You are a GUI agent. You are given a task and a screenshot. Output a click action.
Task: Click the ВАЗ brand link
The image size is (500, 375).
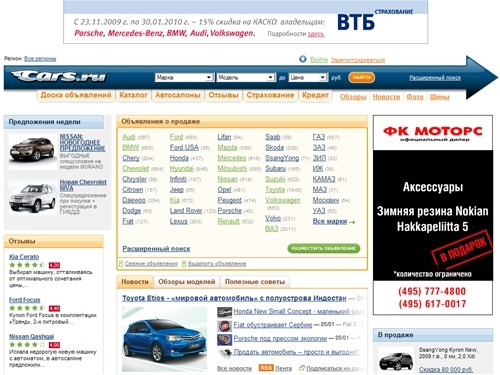pos(271,229)
